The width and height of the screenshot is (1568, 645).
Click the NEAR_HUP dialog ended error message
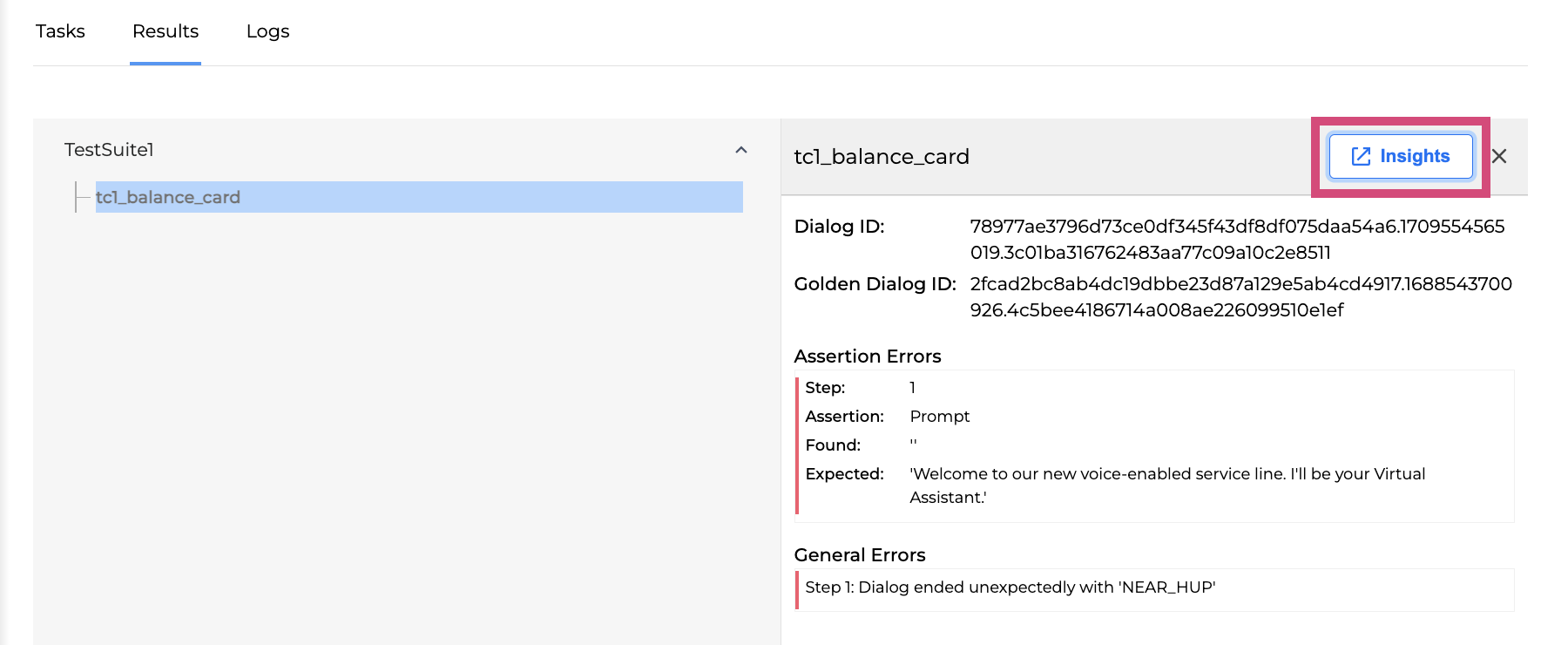pyautogui.click(x=1010, y=587)
